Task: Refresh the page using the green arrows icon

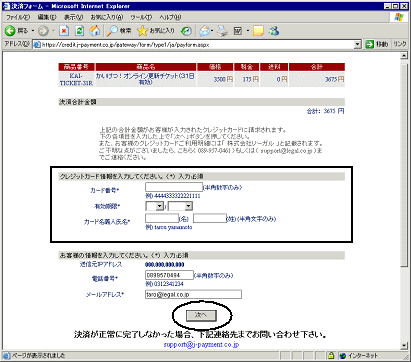Action: coord(79,31)
